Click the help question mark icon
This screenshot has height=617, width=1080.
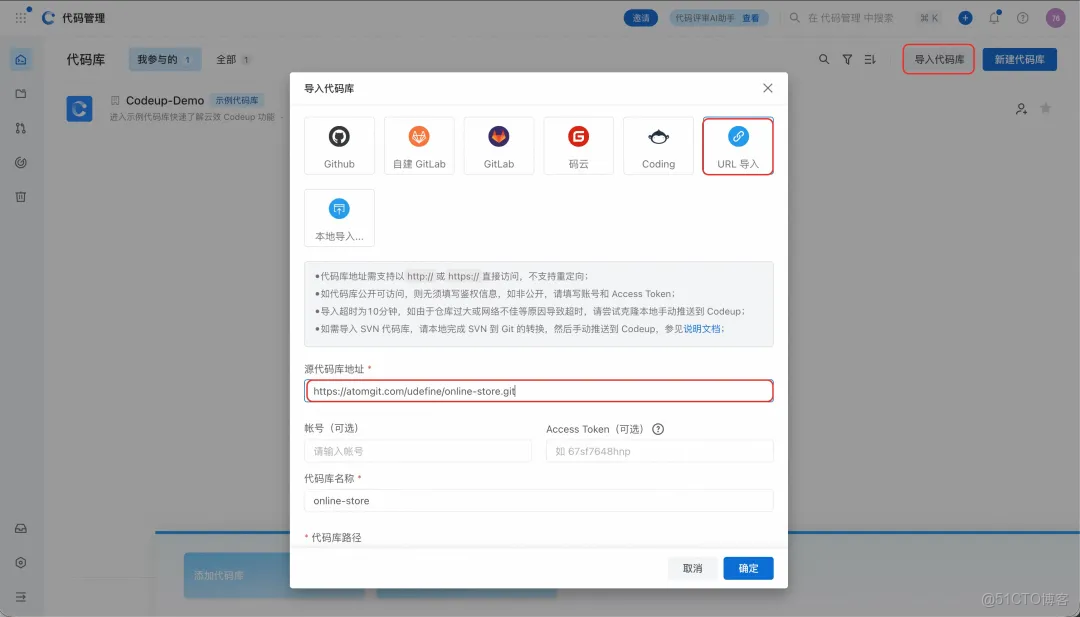tap(1021, 17)
